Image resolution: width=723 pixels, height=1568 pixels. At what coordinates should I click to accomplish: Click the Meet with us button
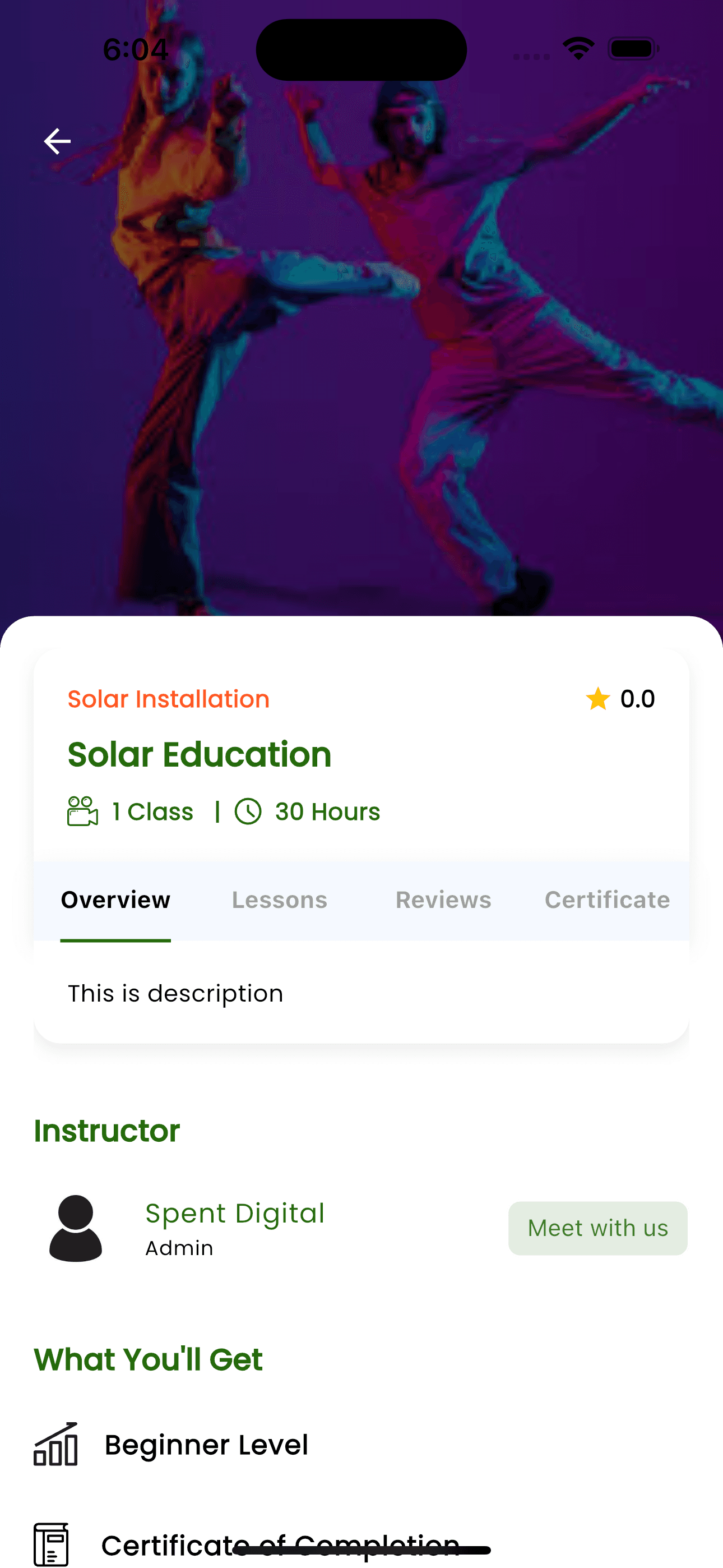point(597,1228)
